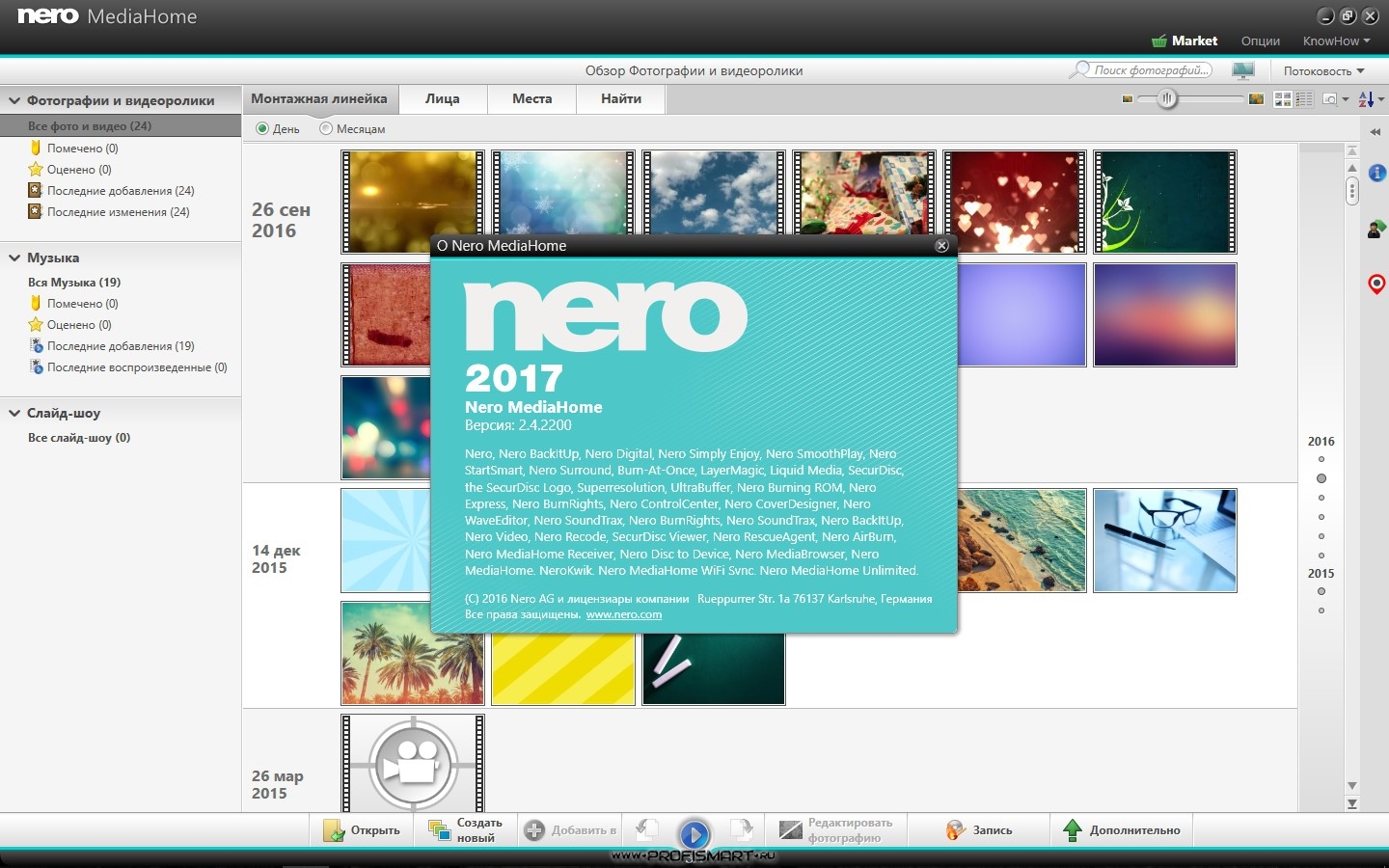Switch to the Найти tab
Viewport: 1389px width, 868px height.
621,98
